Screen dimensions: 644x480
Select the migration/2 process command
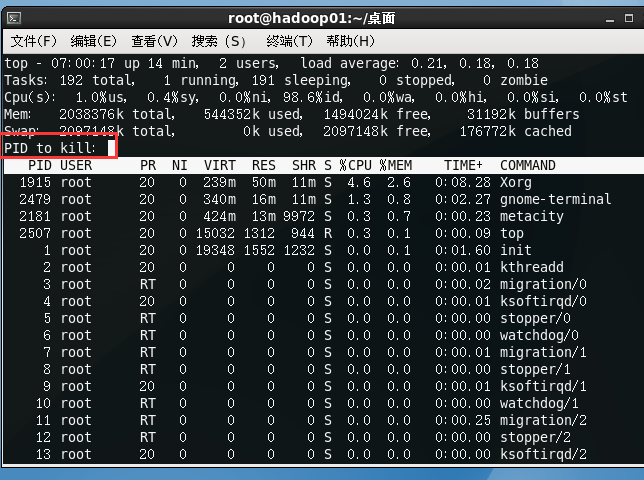pos(543,420)
